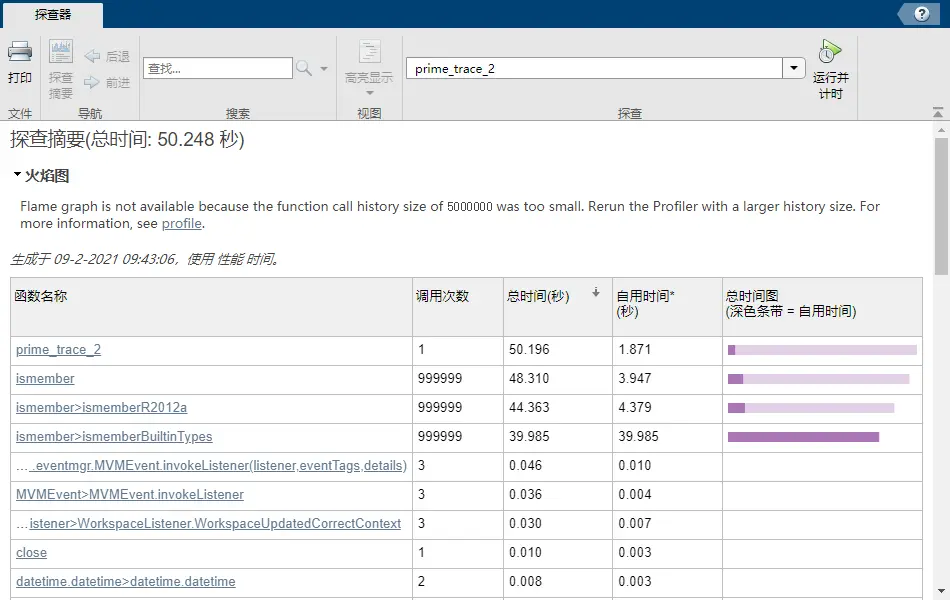Screen dimensions: 950x600
Task: Open the search options dropdown arrow
Action: coord(324,68)
